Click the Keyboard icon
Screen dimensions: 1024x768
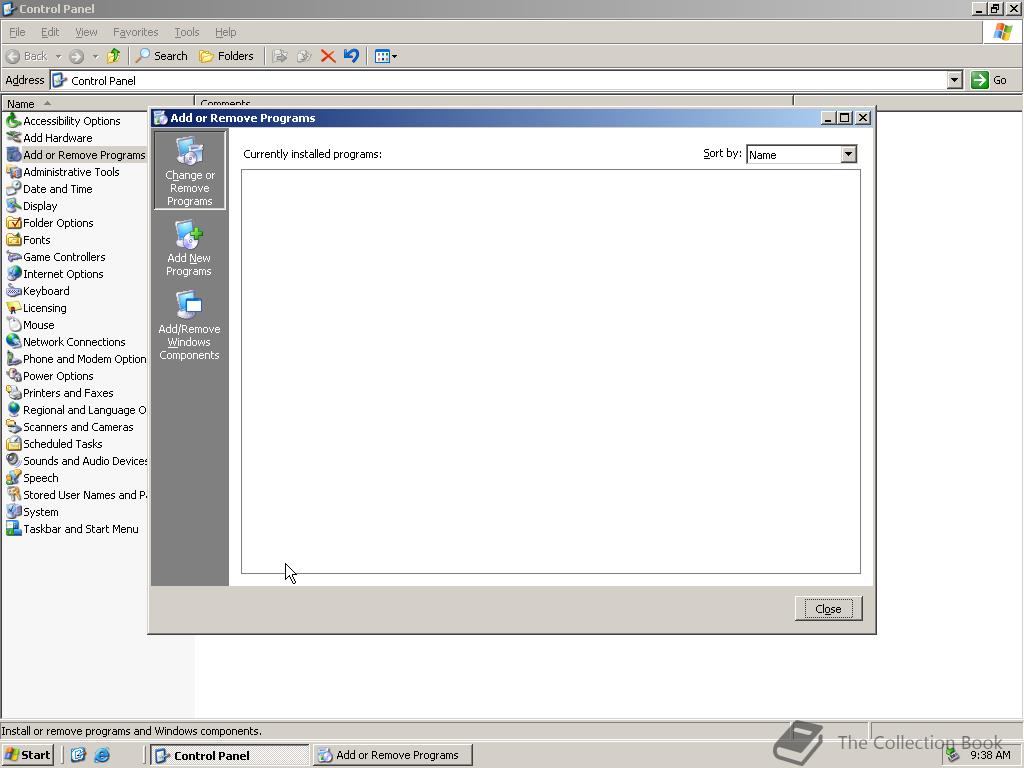13,290
